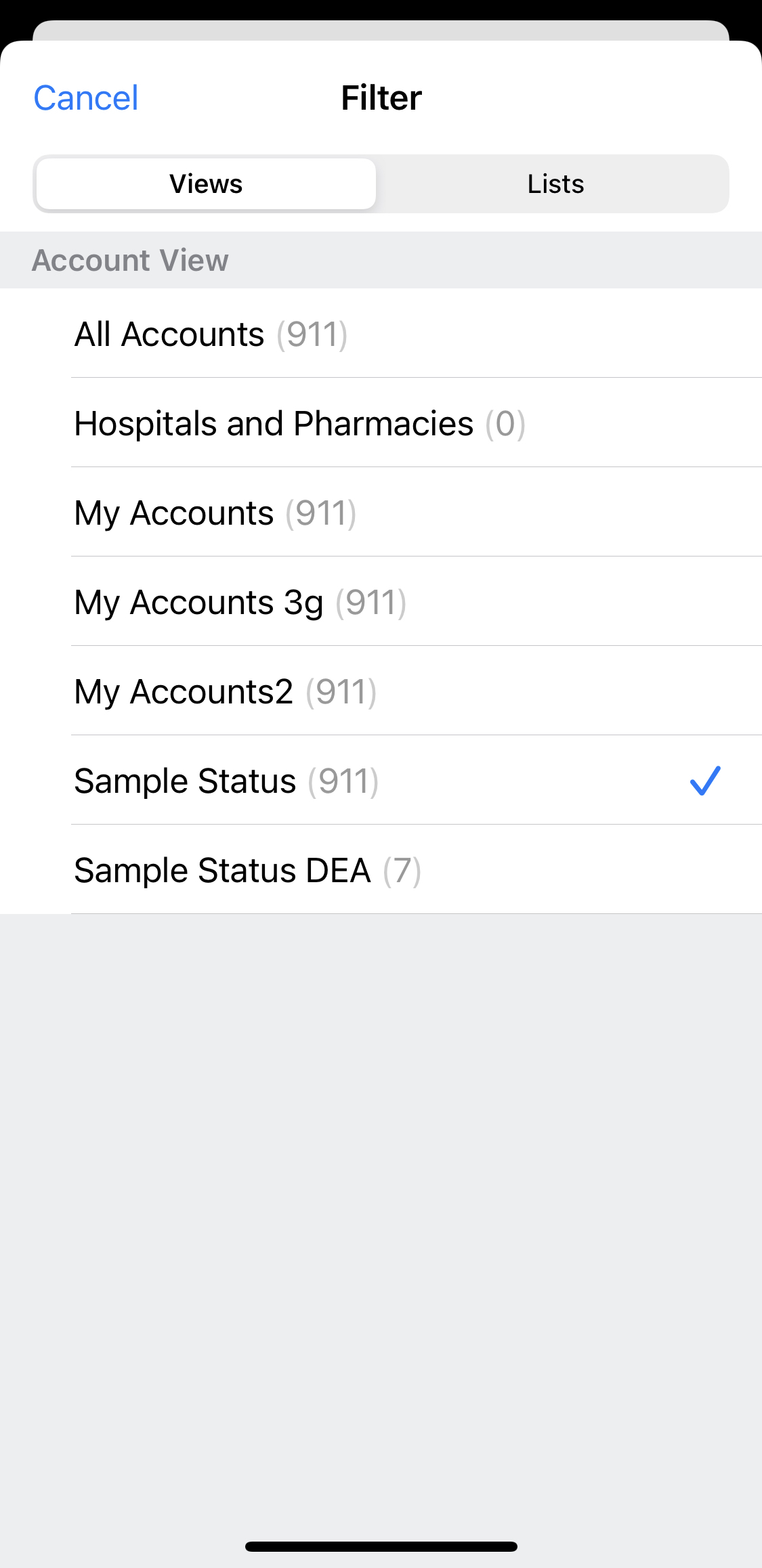Choose the My Accounts2 view
Image resolution: width=762 pixels, height=1568 pixels.
click(184, 692)
